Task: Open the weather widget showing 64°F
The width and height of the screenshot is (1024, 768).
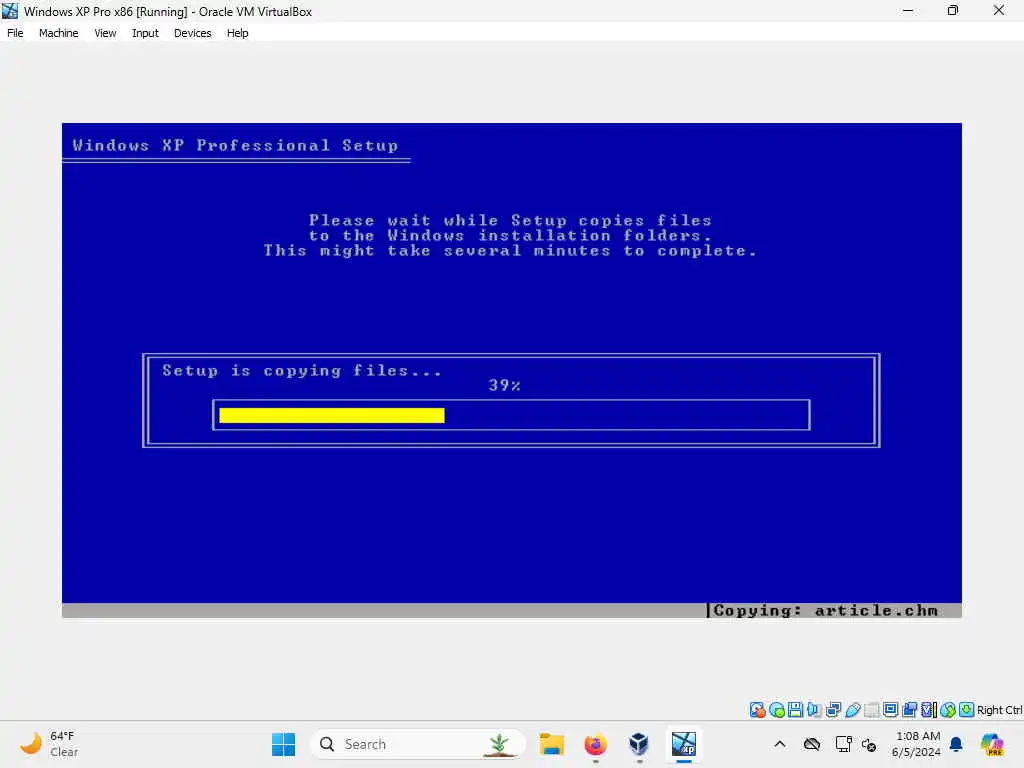Action: point(49,744)
